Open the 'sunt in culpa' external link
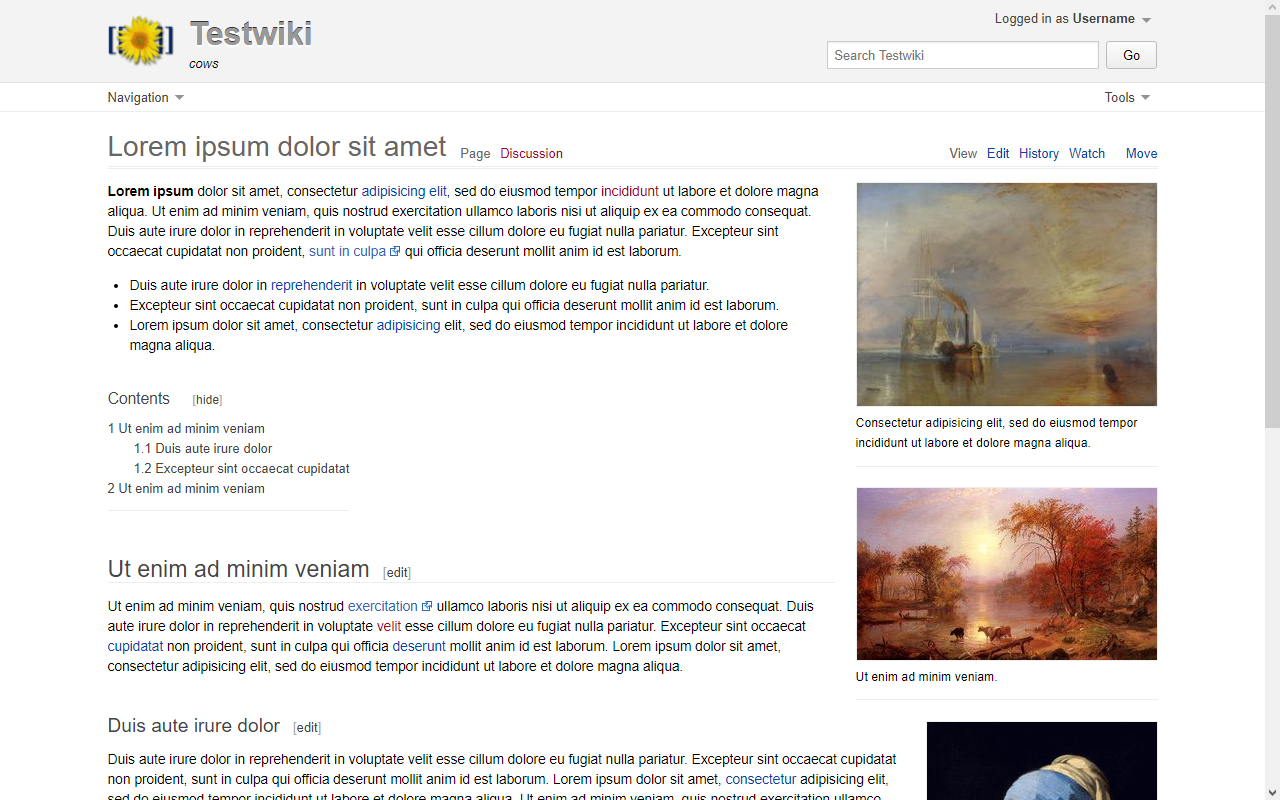Viewport: 1280px width, 800px height. [347, 251]
